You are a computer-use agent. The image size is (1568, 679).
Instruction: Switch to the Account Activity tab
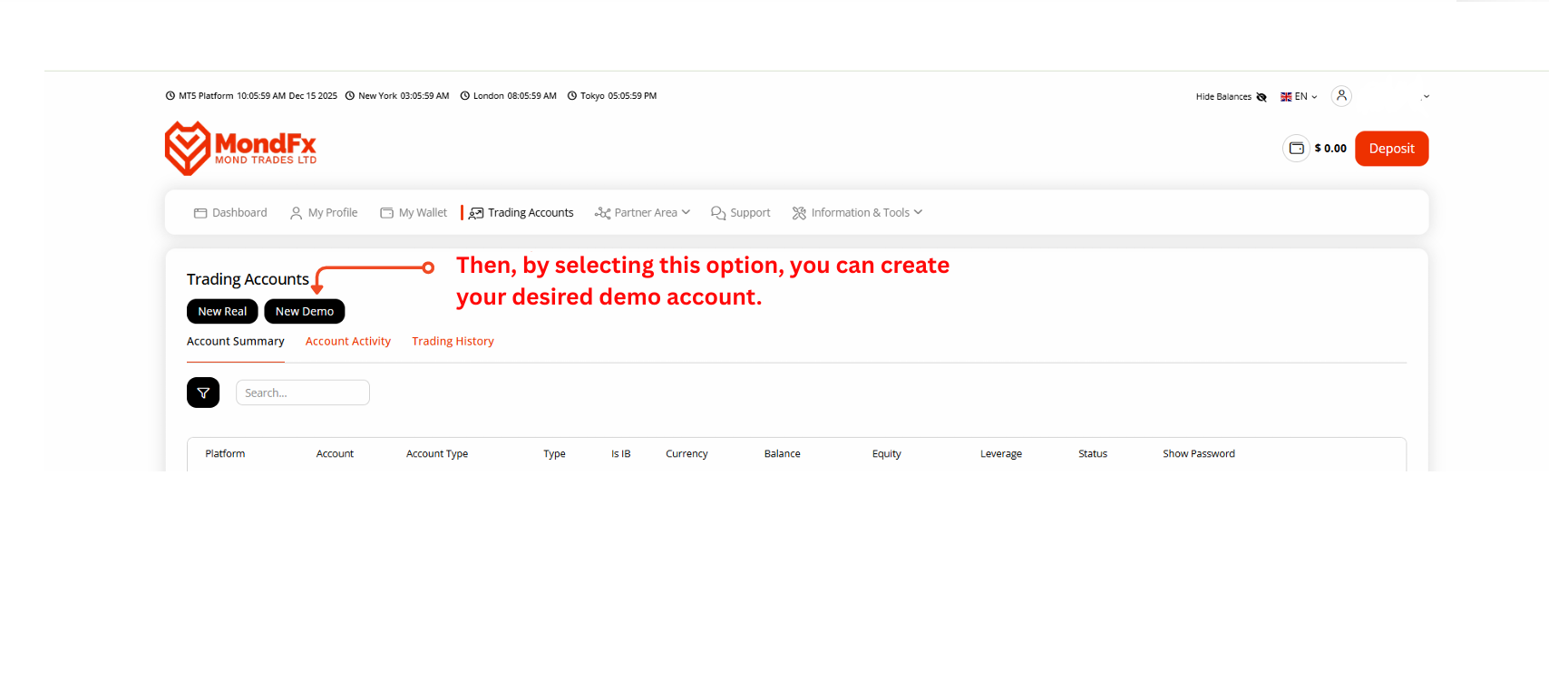(x=347, y=342)
